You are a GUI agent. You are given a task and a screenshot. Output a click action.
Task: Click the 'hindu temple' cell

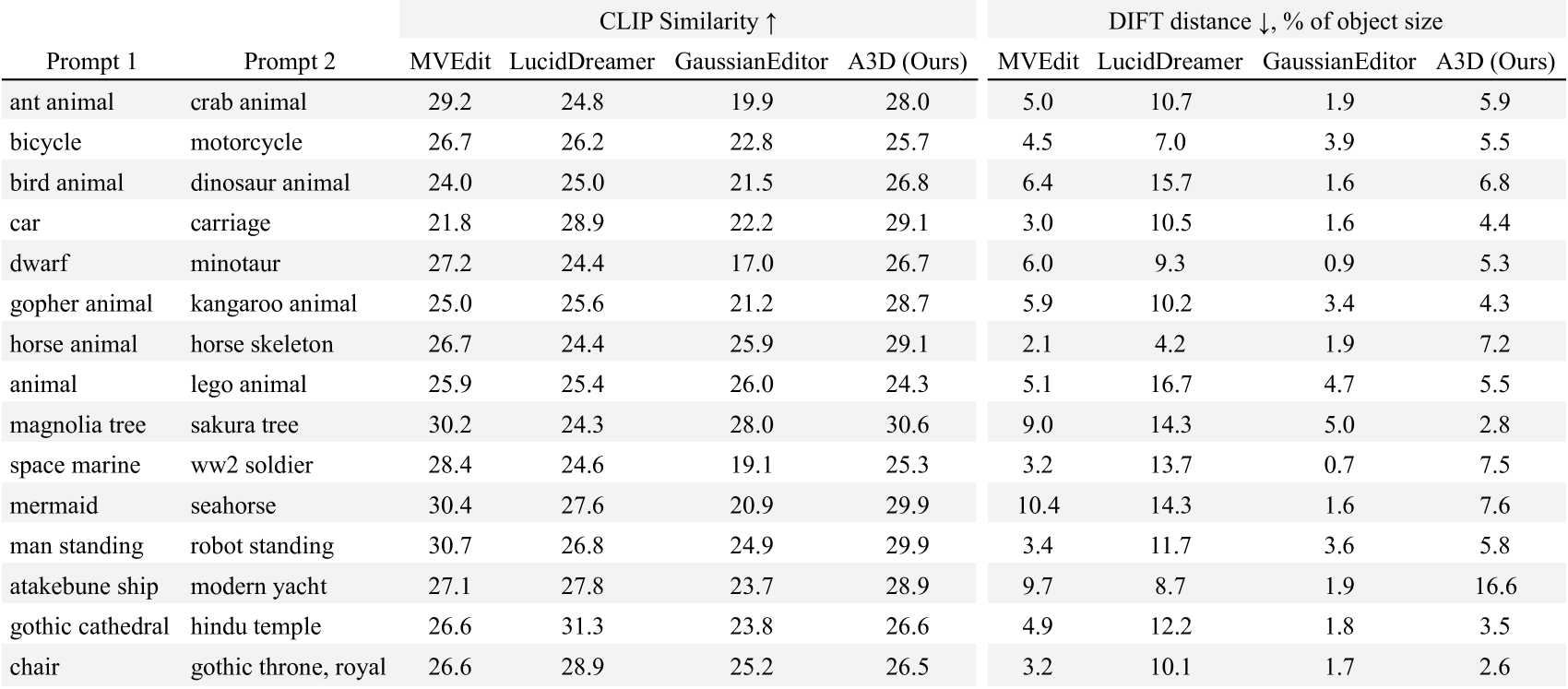click(x=255, y=627)
